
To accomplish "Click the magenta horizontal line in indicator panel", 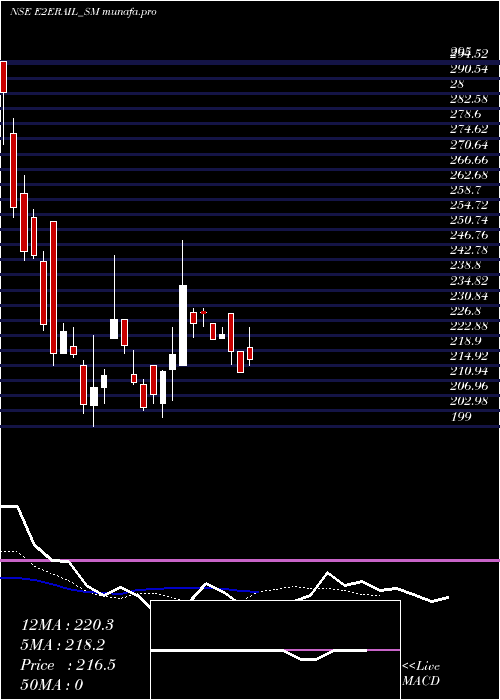I will (250, 560).
